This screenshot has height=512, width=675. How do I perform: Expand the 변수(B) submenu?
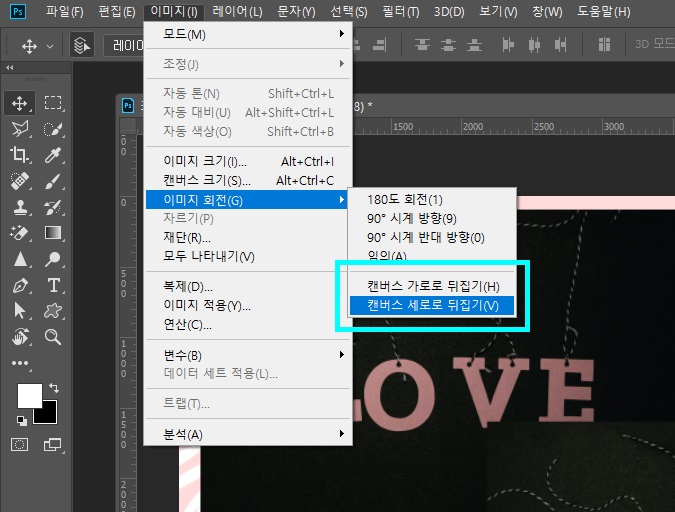click(x=248, y=355)
